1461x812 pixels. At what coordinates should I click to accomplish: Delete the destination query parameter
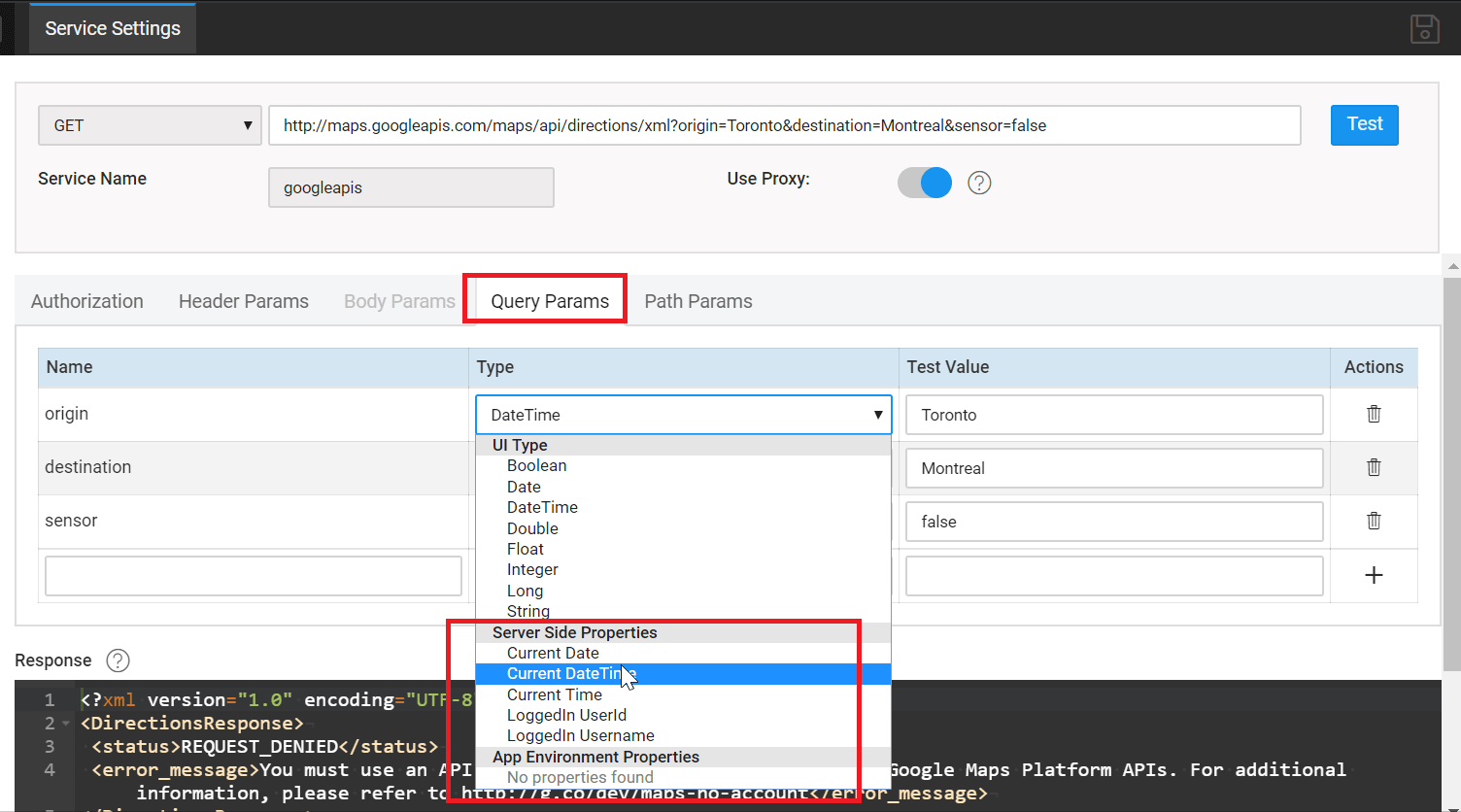(1374, 467)
